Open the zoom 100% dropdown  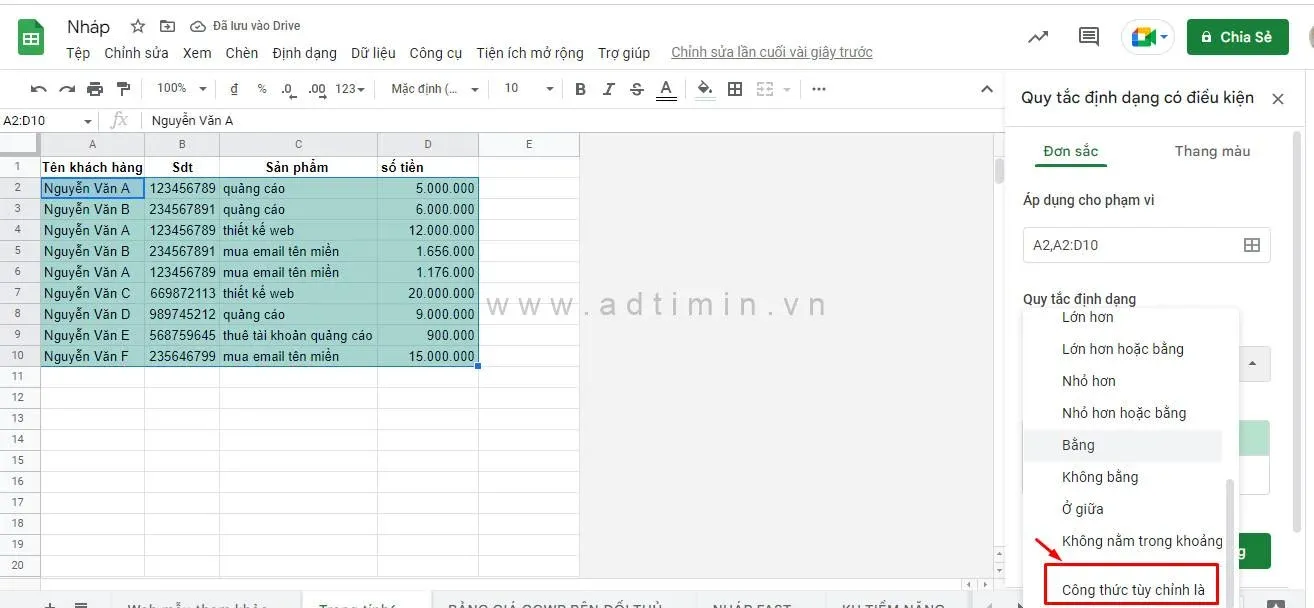(x=182, y=89)
